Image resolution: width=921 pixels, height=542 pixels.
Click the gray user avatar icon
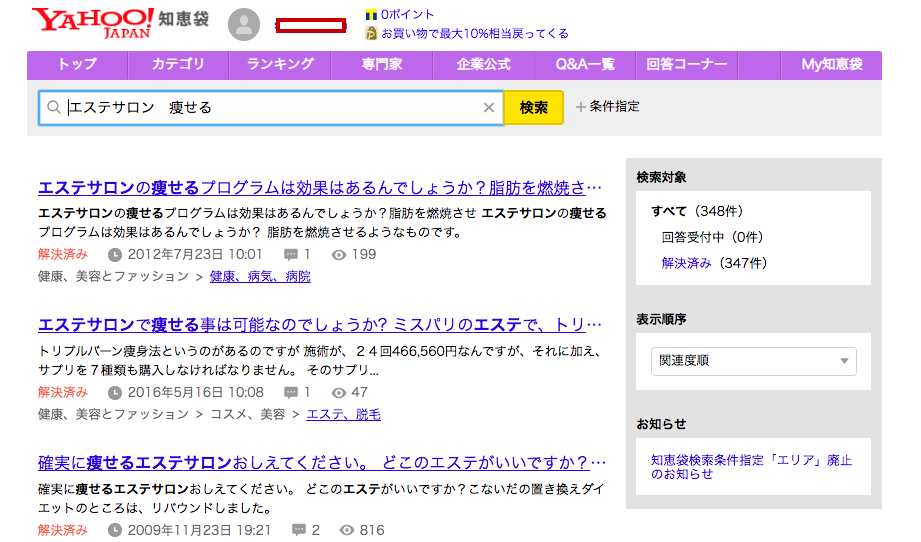click(244, 25)
